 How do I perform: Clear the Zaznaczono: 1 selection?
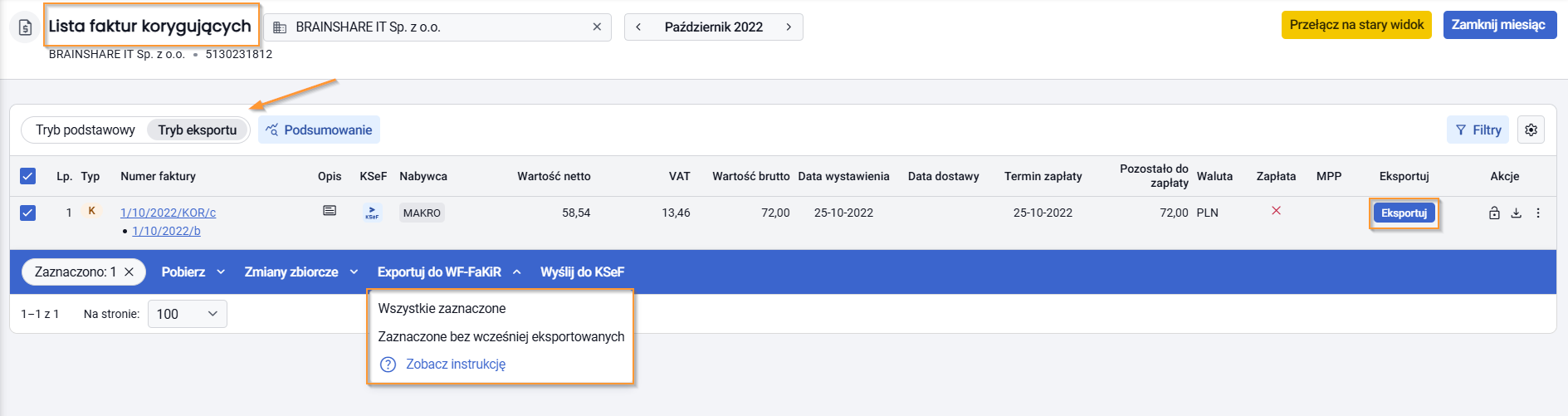tap(129, 272)
